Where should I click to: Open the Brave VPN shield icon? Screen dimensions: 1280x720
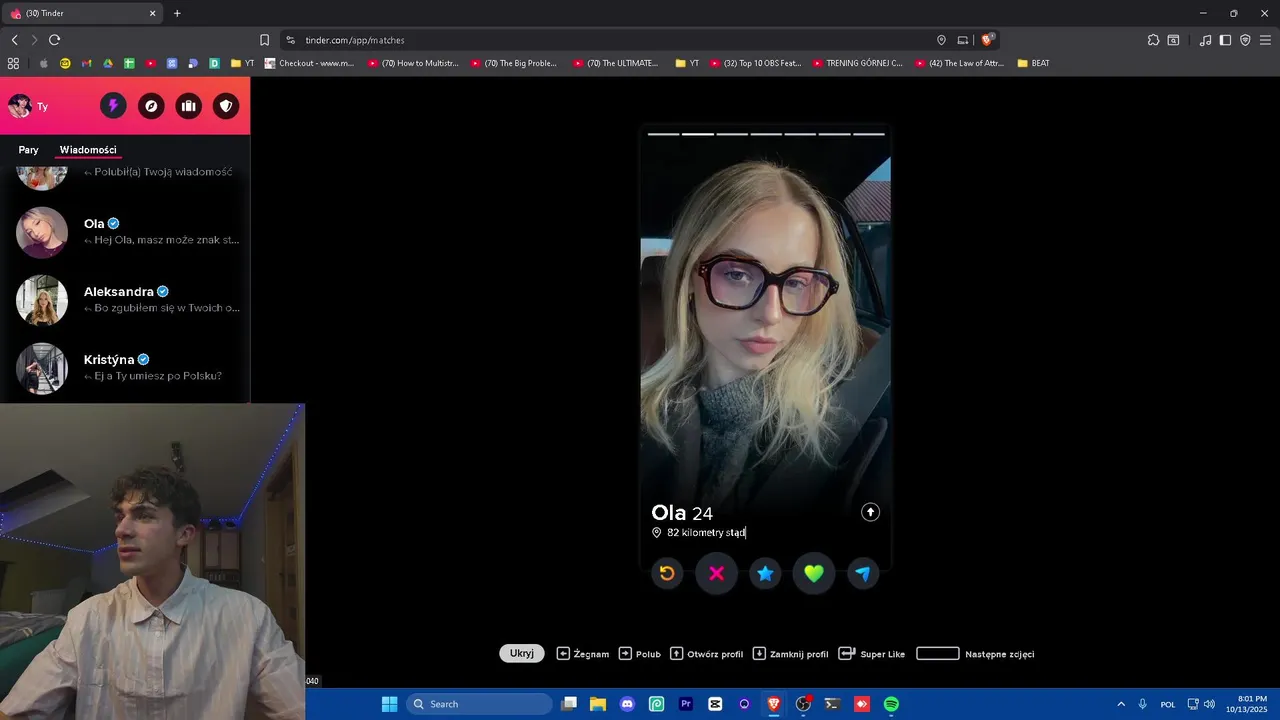[1245, 40]
